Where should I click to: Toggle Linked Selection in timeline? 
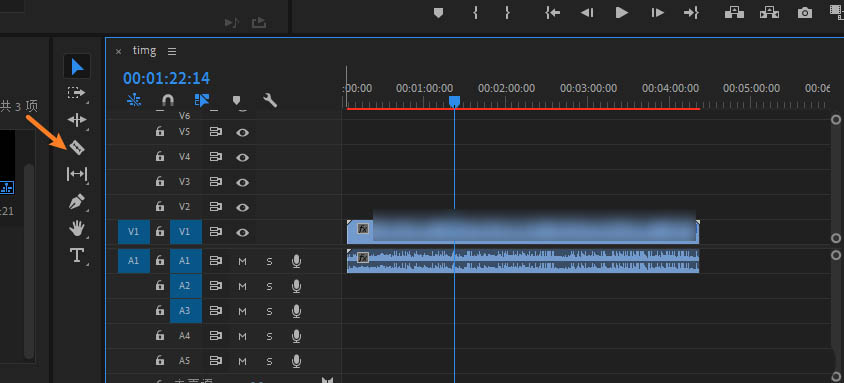(x=202, y=100)
